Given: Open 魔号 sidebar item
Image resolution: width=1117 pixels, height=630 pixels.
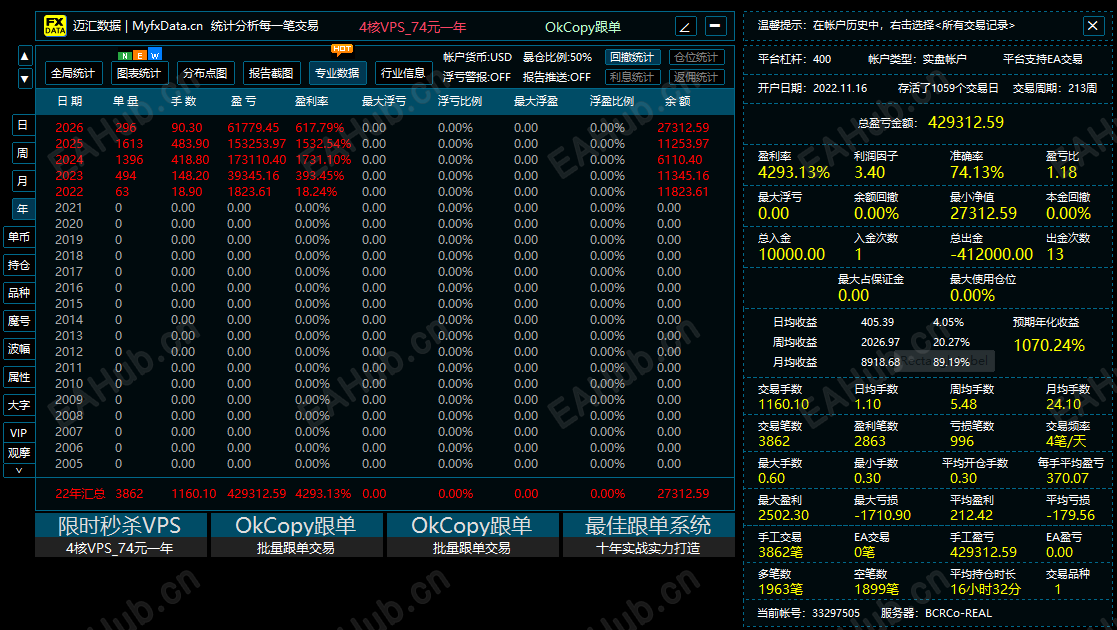Looking at the screenshot, I should click(x=19, y=321).
